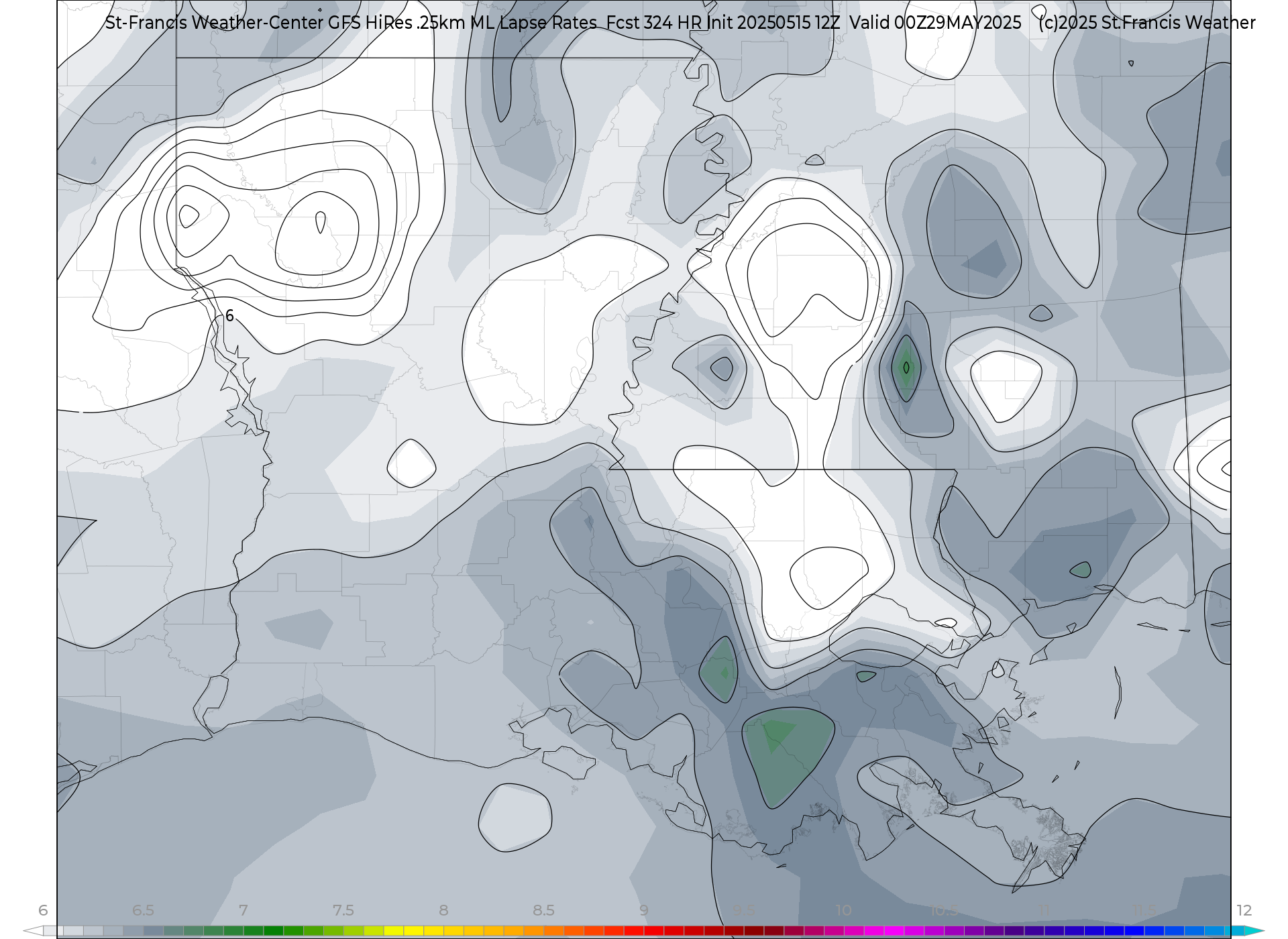
Task: Click the colorbar tick label "8.5"
Action: click(543, 910)
